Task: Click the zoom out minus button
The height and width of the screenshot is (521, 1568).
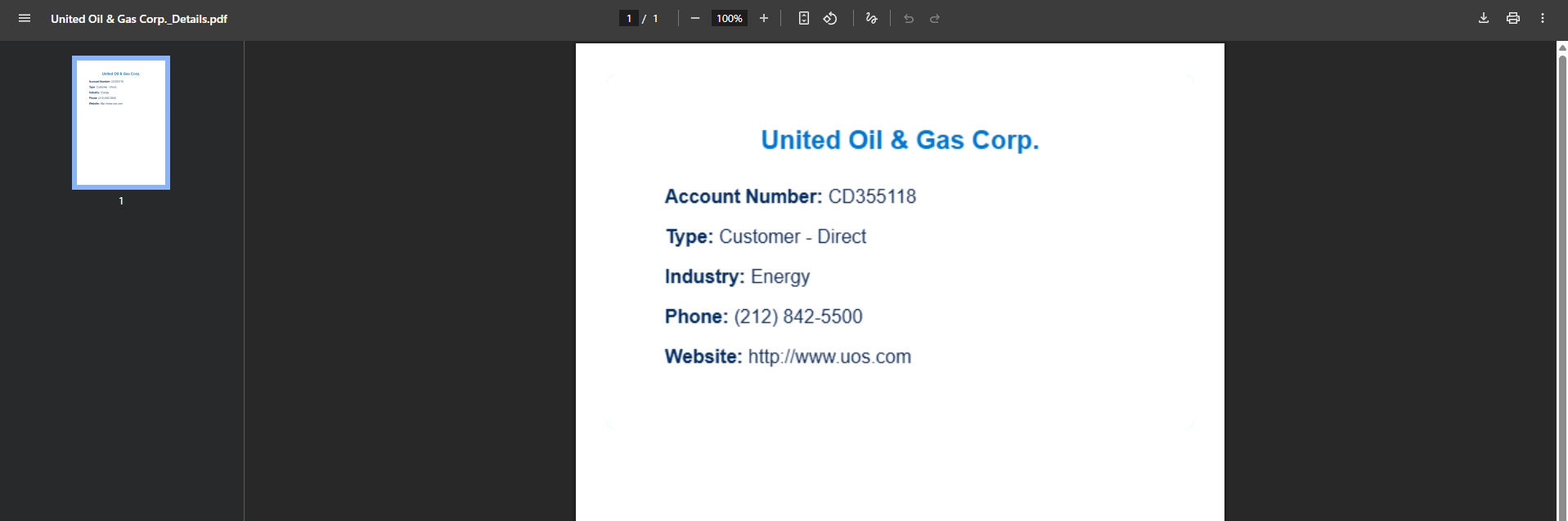Action: [695, 18]
